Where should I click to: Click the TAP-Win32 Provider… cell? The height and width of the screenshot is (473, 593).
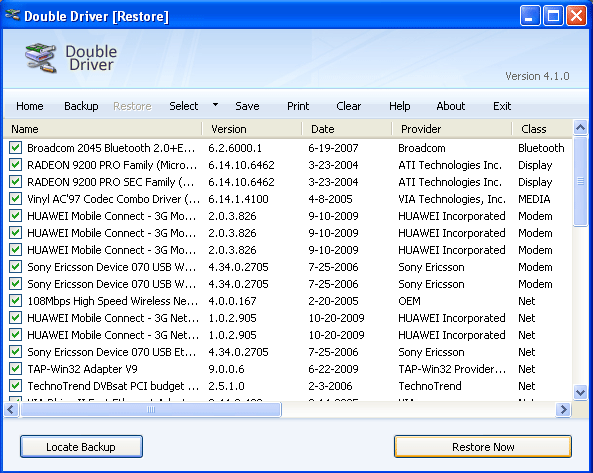452,369
